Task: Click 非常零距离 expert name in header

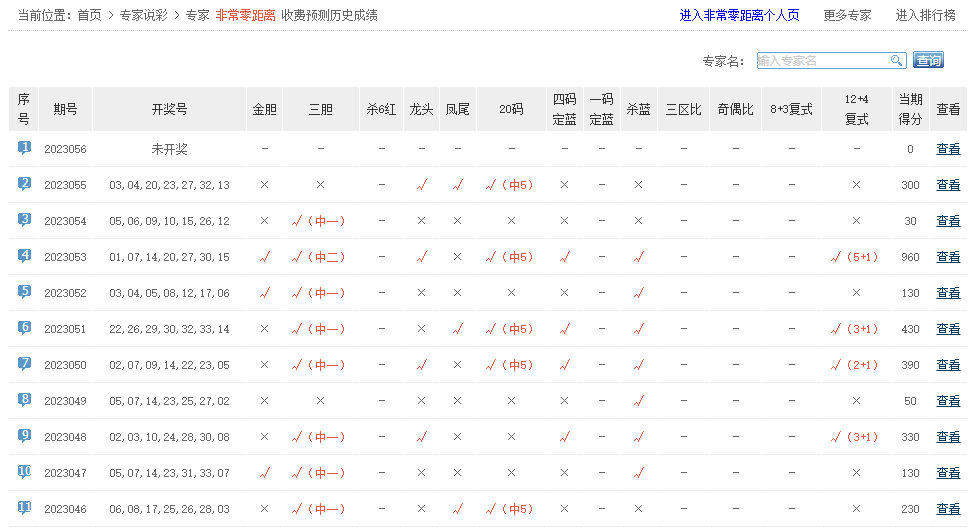Action: [x=245, y=16]
